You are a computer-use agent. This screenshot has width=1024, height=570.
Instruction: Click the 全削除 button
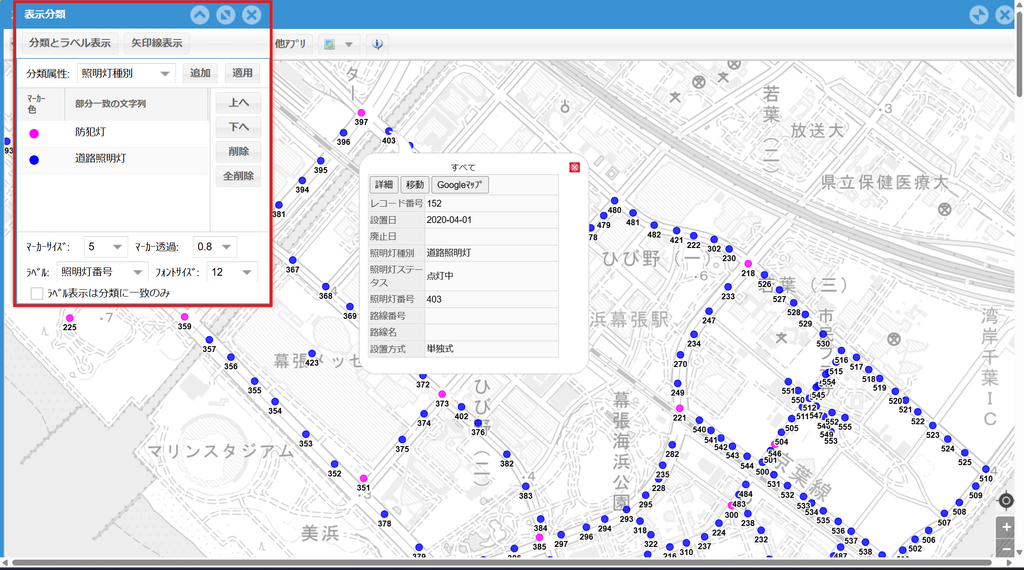click(x=238, y=176)
